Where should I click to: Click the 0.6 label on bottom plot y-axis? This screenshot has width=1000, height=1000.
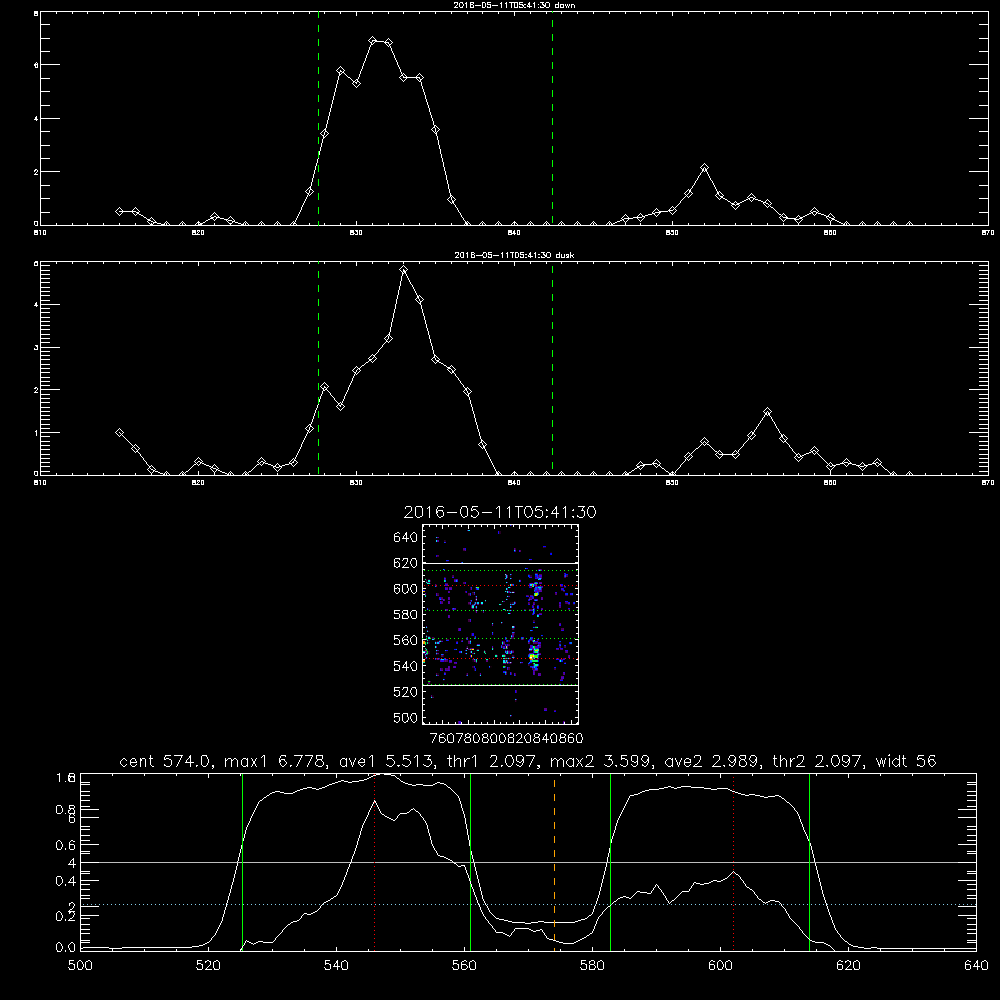pos(66,845)
